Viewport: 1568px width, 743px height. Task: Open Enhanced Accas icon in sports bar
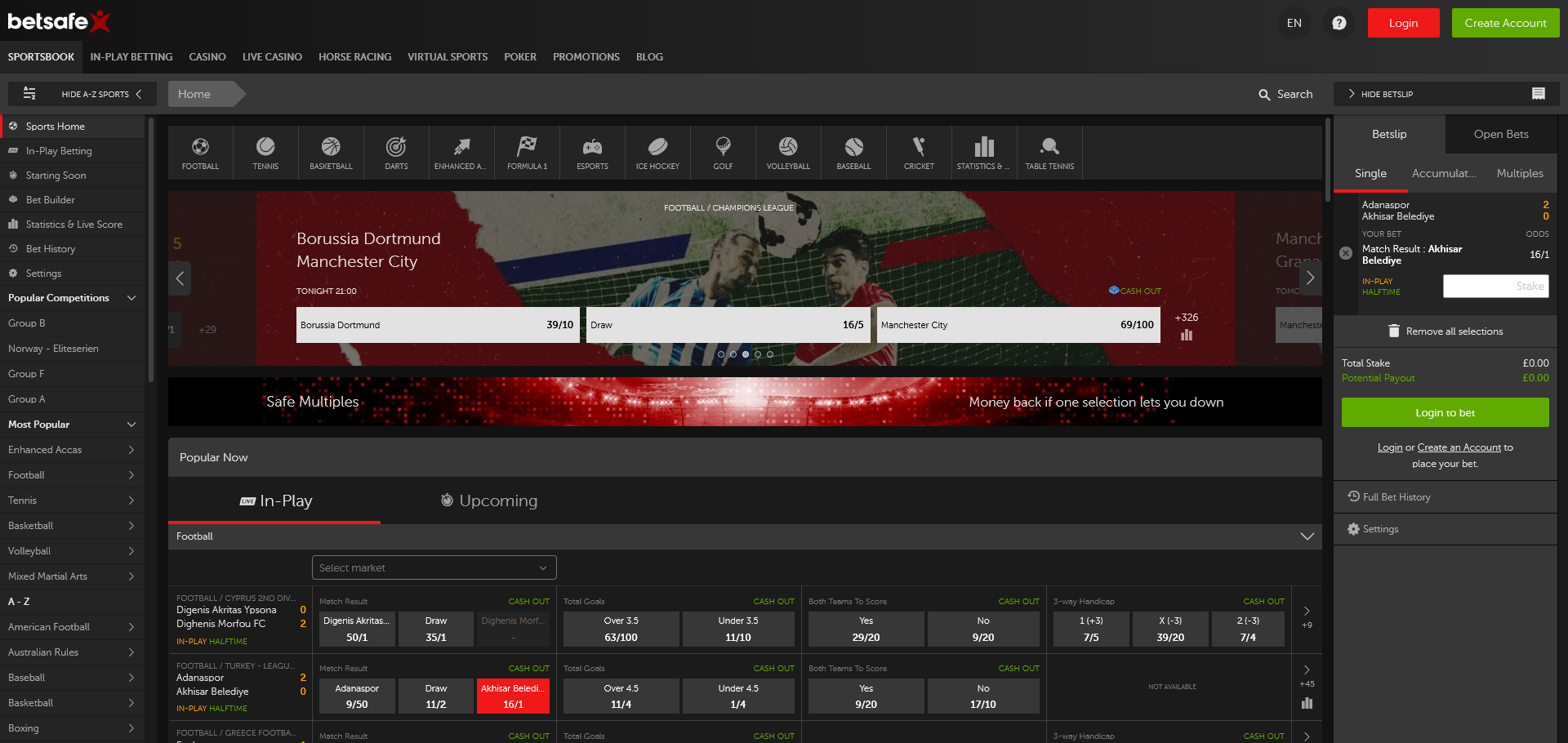point(461,153)
